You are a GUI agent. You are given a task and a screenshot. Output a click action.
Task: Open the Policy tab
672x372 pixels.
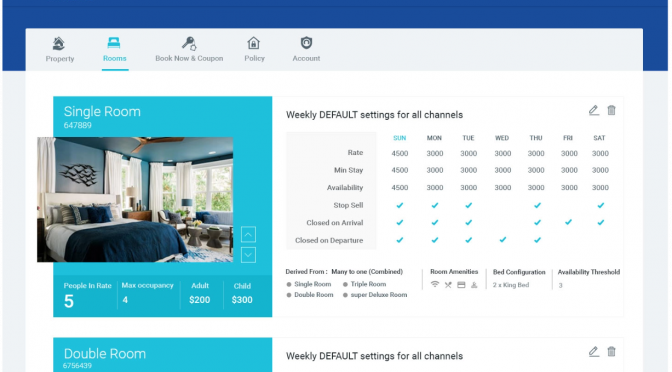[254, 50]
